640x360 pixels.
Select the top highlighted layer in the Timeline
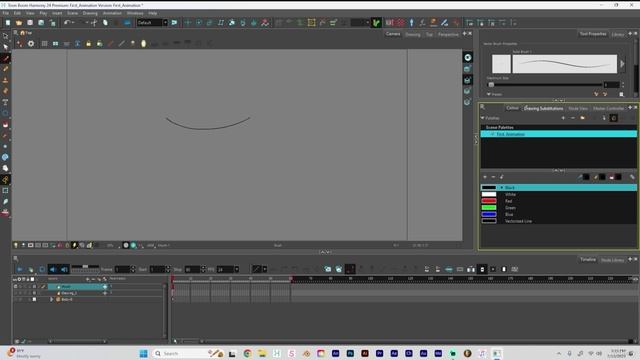coord(78,287)
